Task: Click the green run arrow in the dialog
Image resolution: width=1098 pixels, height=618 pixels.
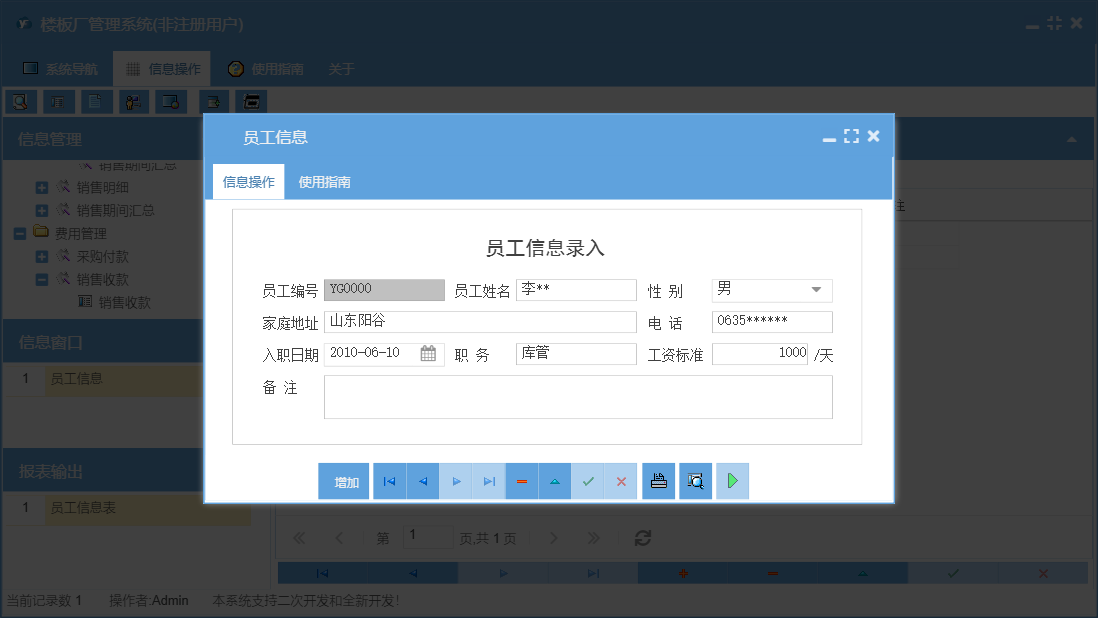Action: click(x=731, y=481)
